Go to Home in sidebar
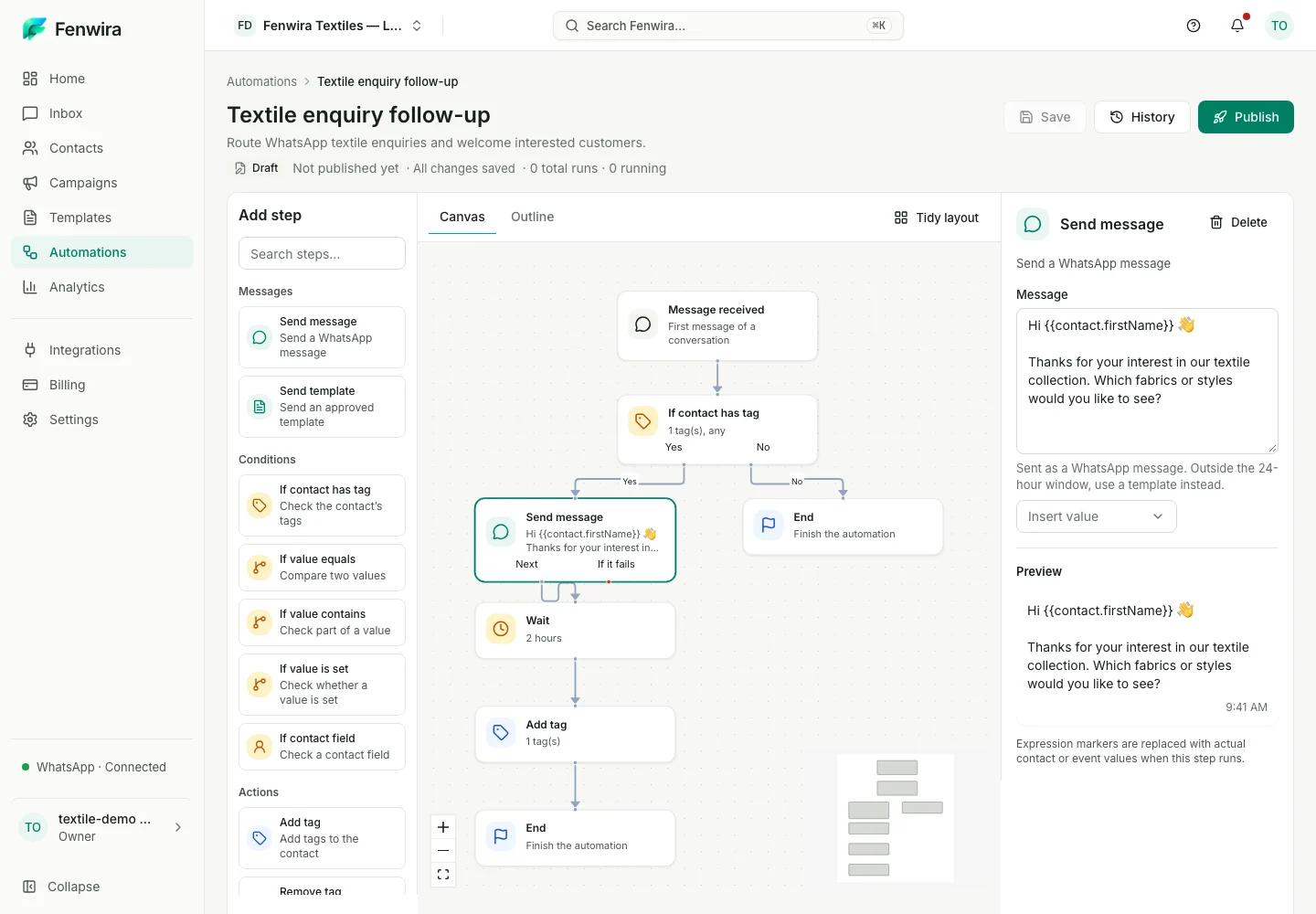Screen dimensions: 1316x914 click(x=102, y=79)
